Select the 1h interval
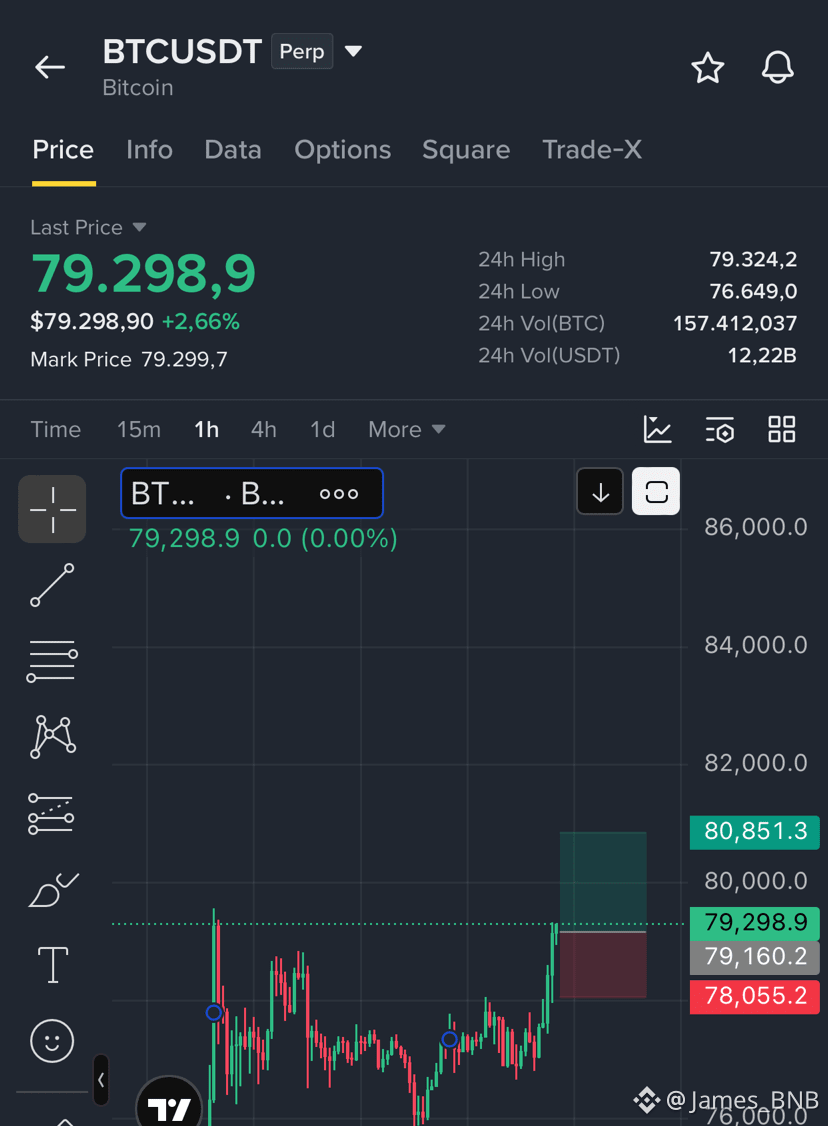 point(207,429)
